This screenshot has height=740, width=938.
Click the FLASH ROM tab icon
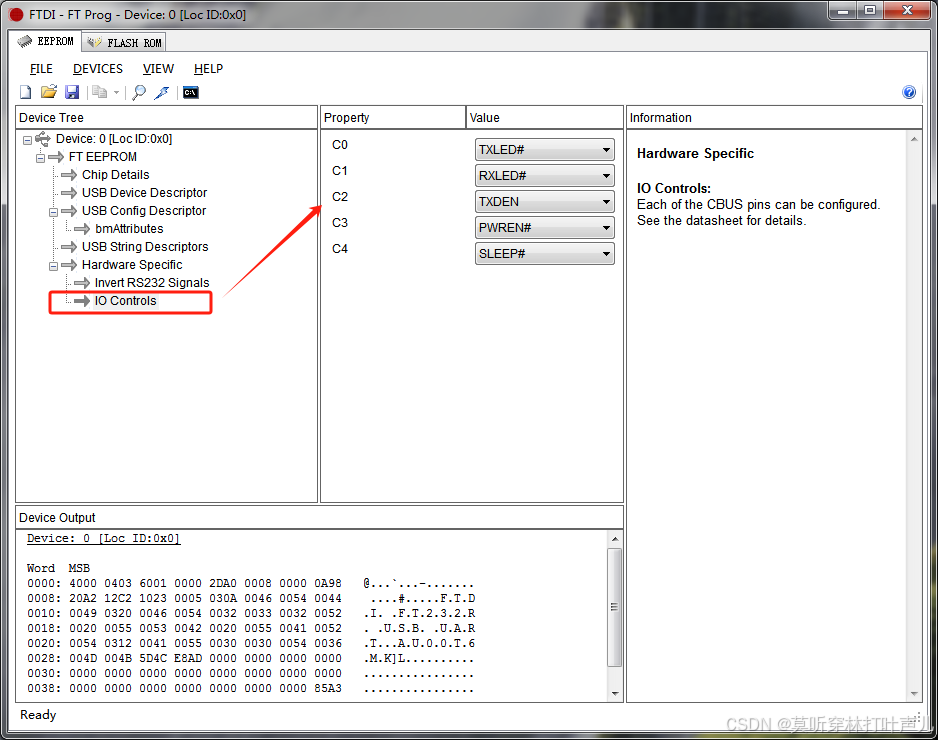[95, 42]
